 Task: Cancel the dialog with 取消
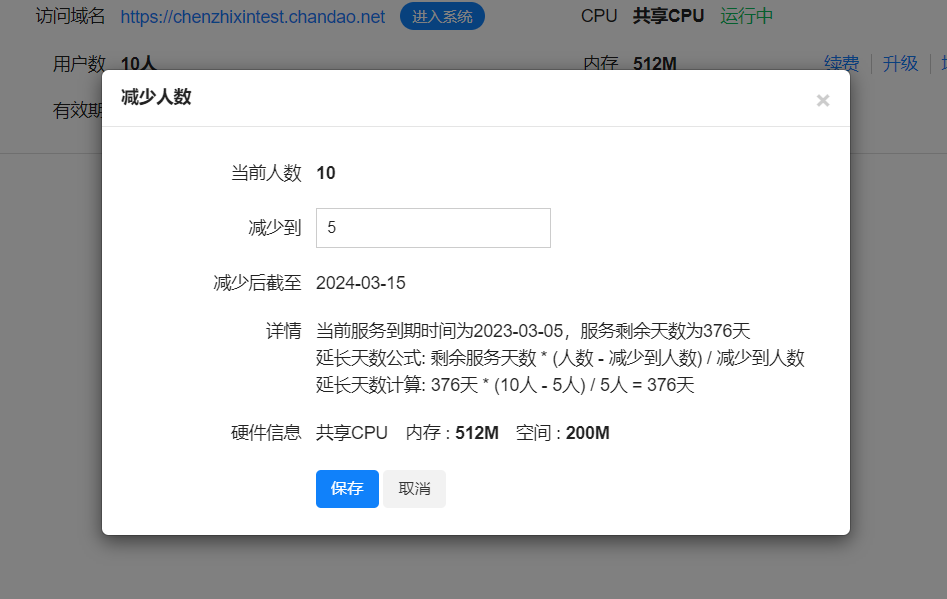[414, 489]
